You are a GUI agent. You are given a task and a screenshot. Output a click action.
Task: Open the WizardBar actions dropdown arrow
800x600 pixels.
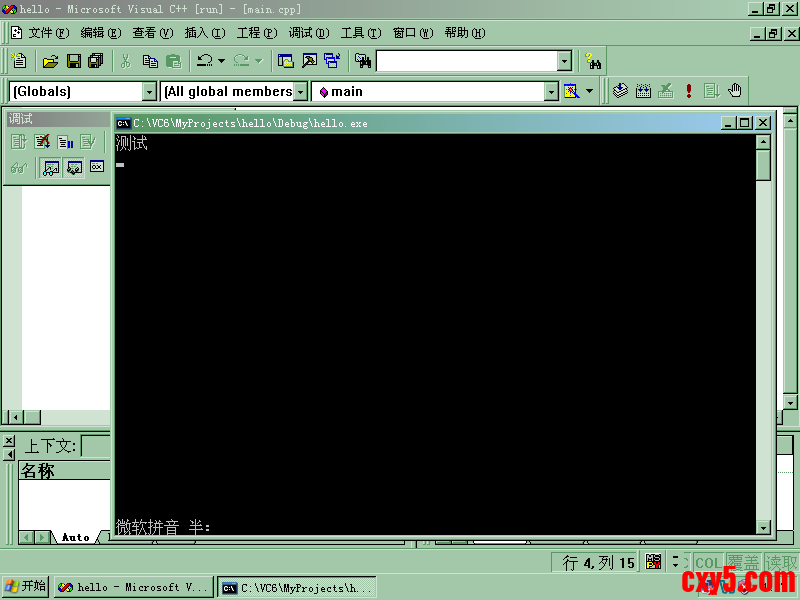coord(589,91)
